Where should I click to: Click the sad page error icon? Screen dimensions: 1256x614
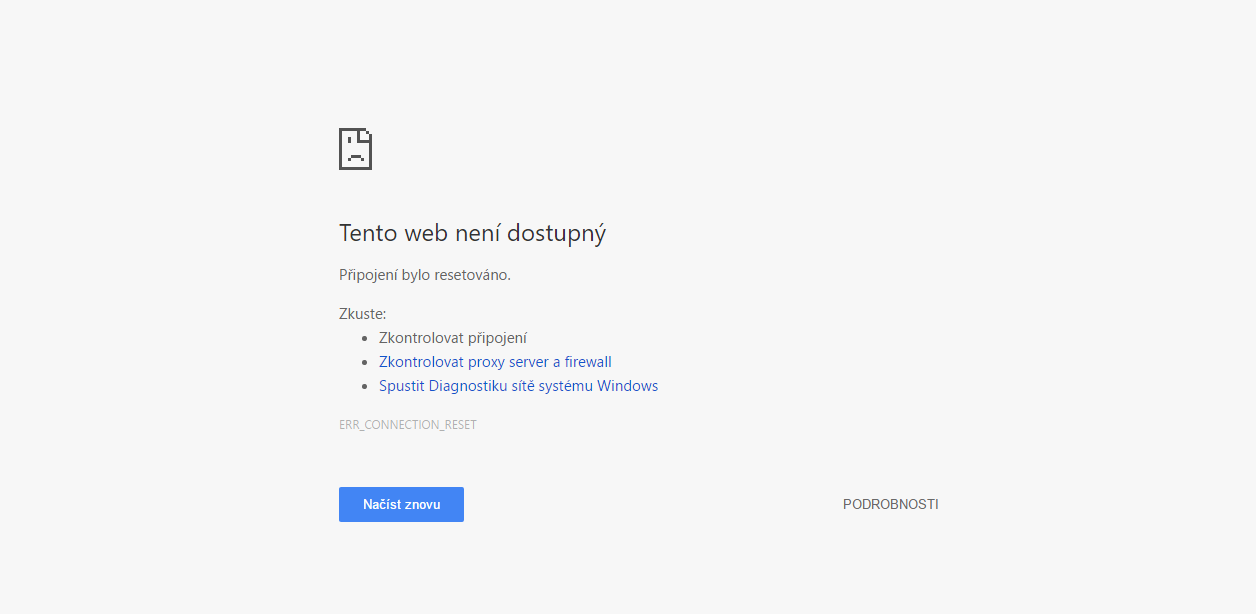pyautogui.click(x=355, y=149)
